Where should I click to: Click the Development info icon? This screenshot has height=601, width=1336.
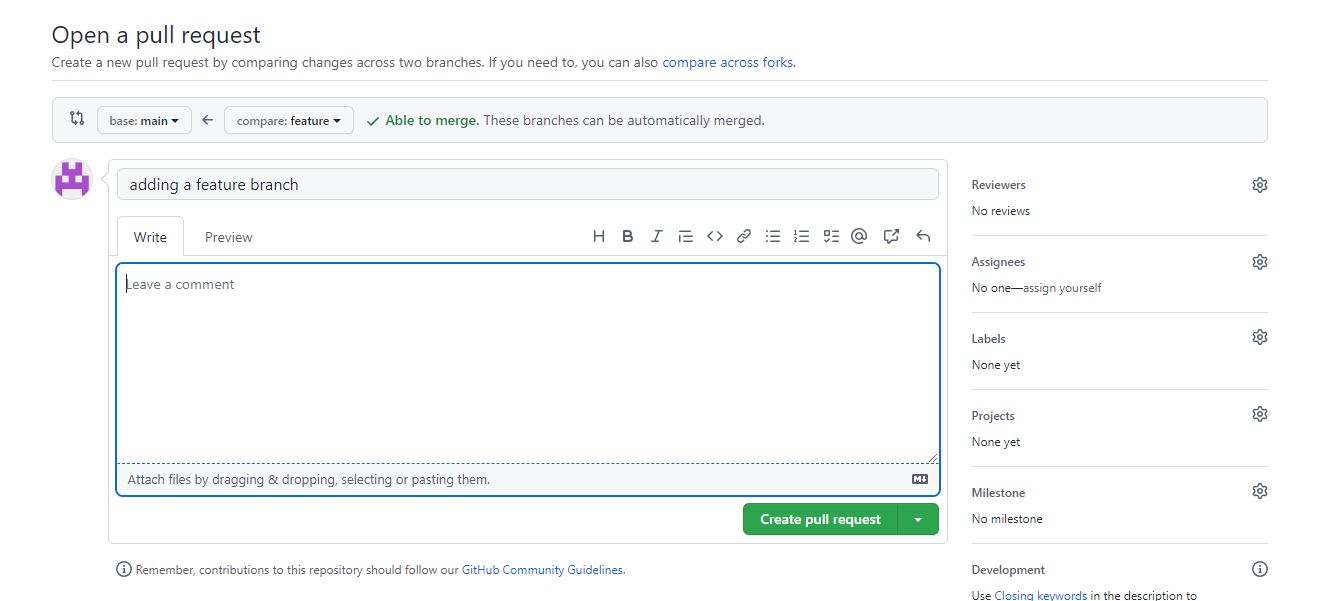tap(1260, 569)
